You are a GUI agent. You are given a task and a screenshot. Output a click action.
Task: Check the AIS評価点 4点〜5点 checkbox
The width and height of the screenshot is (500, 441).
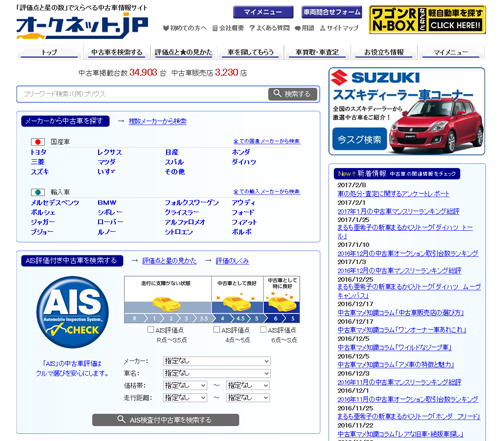tap(217, 330)
